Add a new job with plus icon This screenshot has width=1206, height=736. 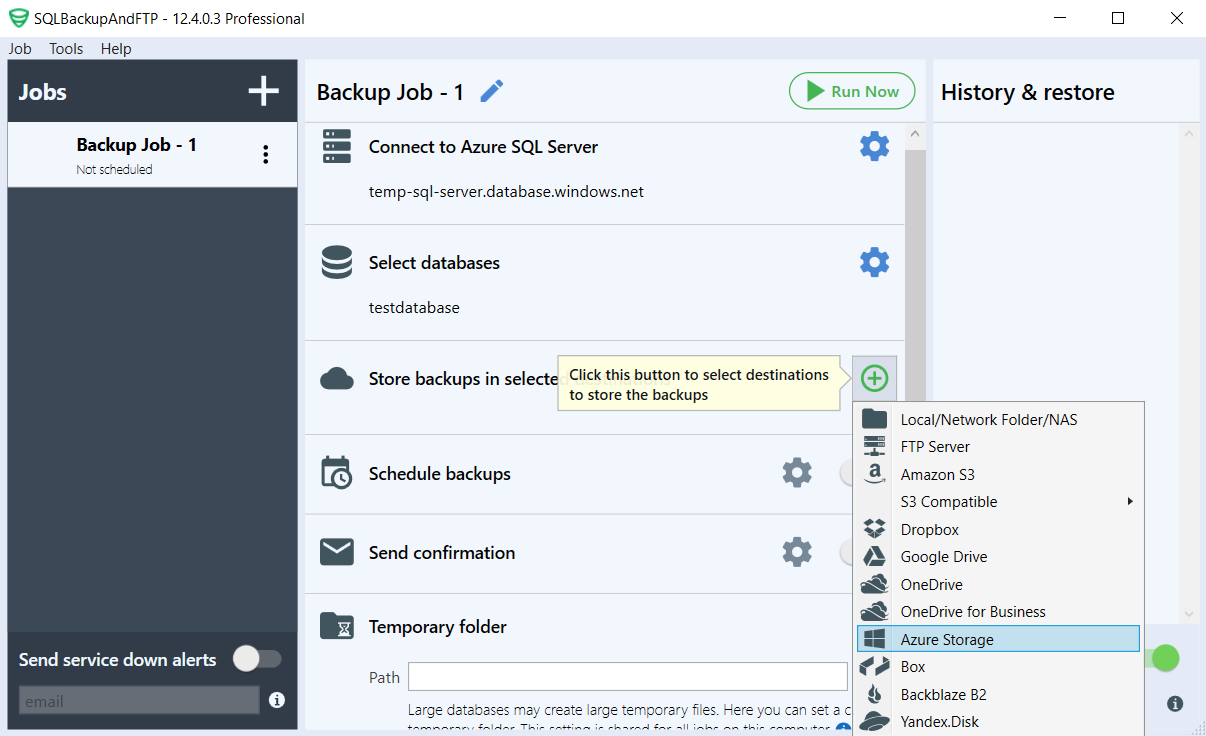coord(264,92)
